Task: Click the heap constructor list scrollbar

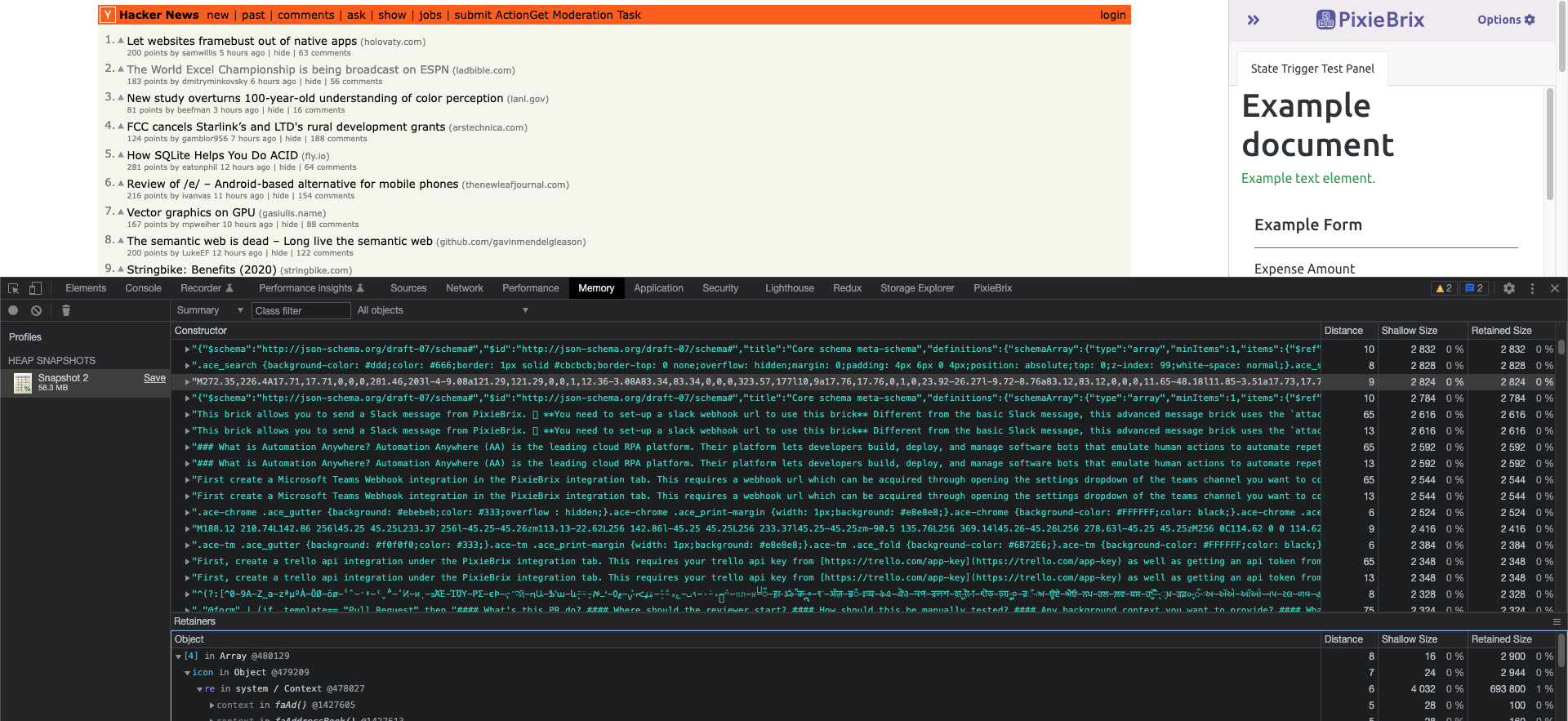Action: 1561,347
